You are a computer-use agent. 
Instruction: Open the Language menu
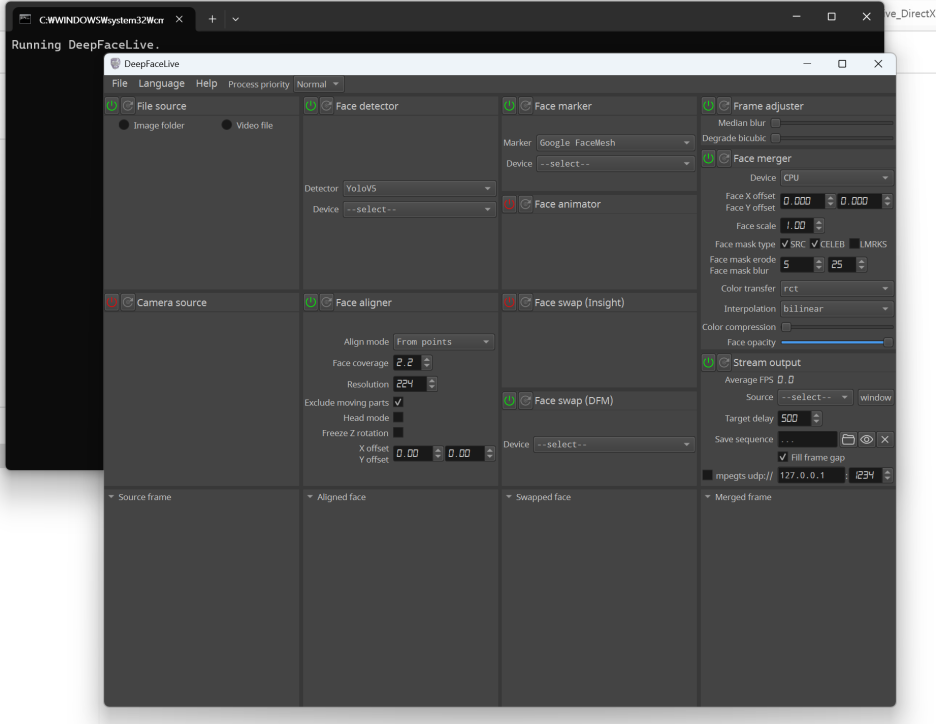pos(161,84)
